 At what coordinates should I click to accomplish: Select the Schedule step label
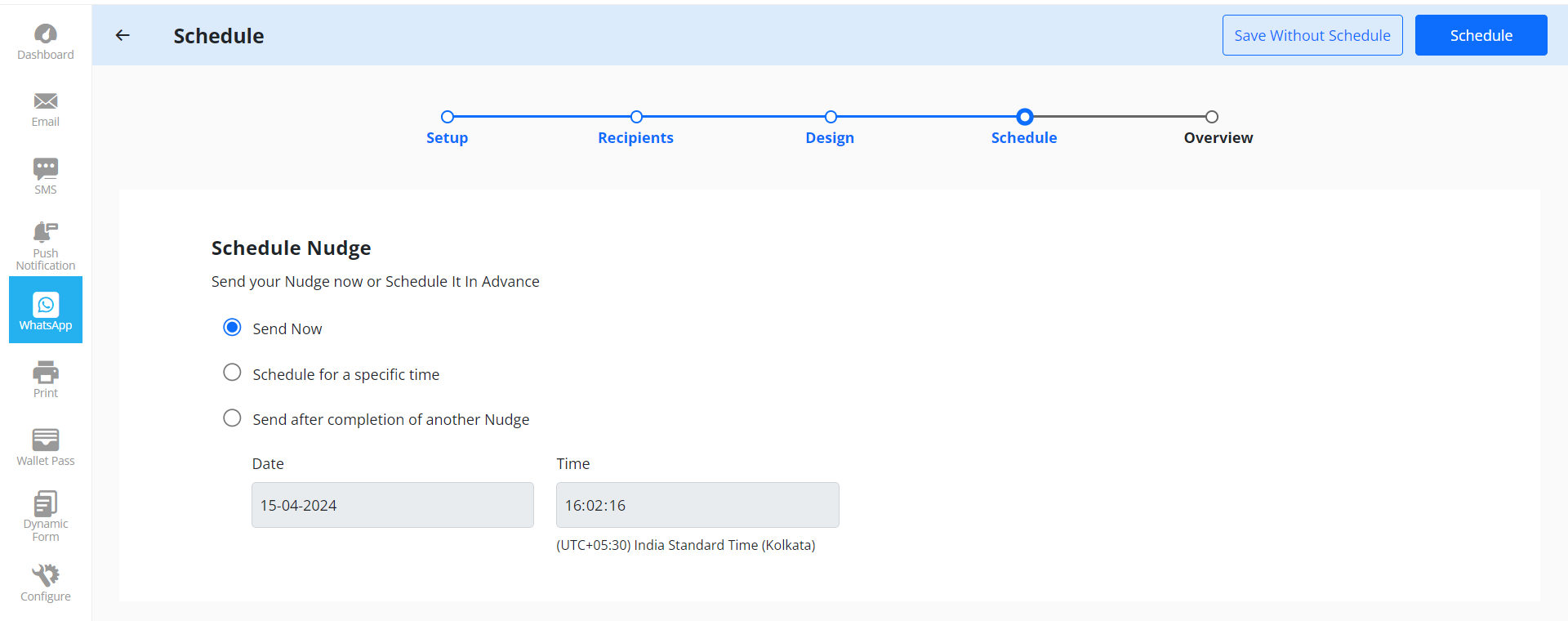[1024, 138]
